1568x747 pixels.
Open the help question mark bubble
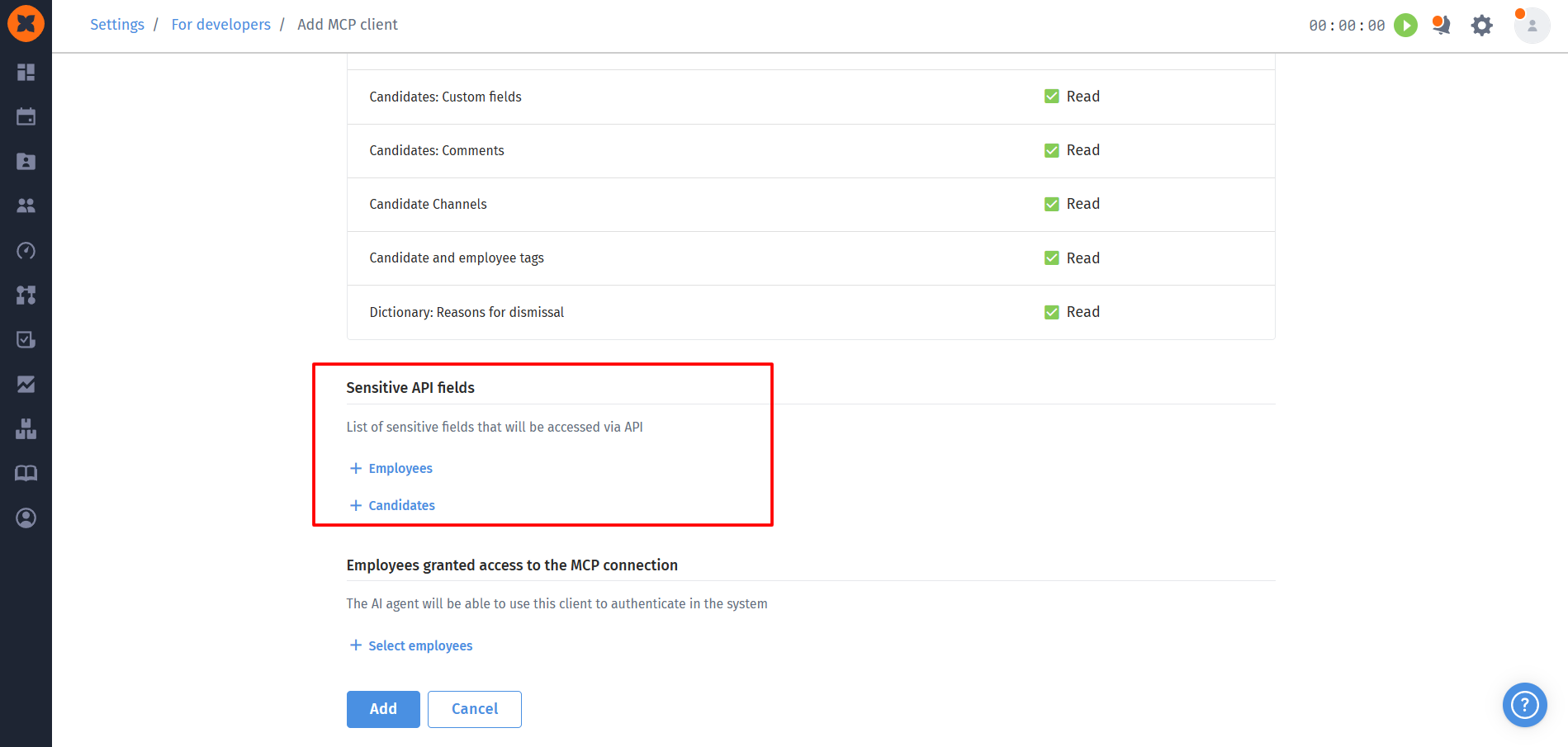1524,705
